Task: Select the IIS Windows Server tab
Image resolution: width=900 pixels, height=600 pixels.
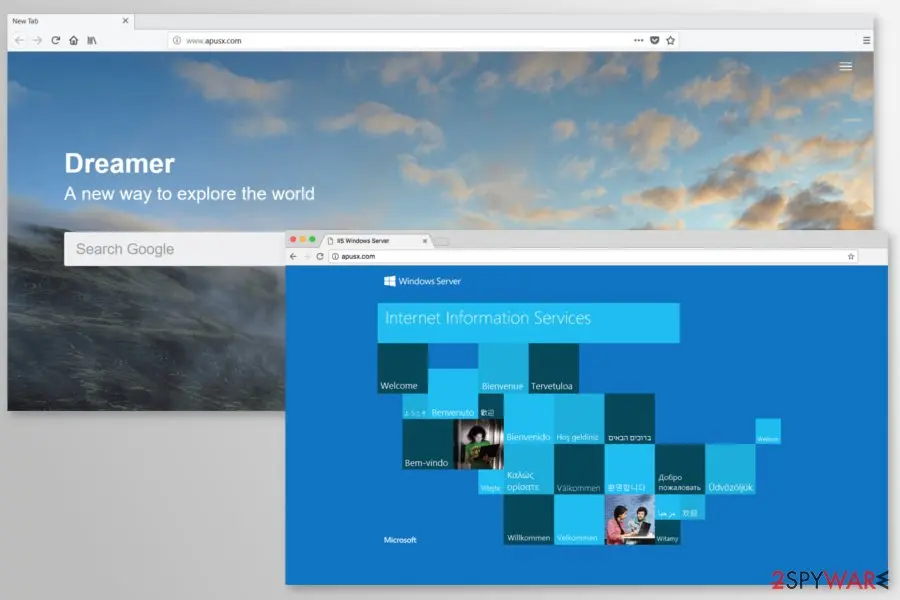Action: click(x=376, y=241)
